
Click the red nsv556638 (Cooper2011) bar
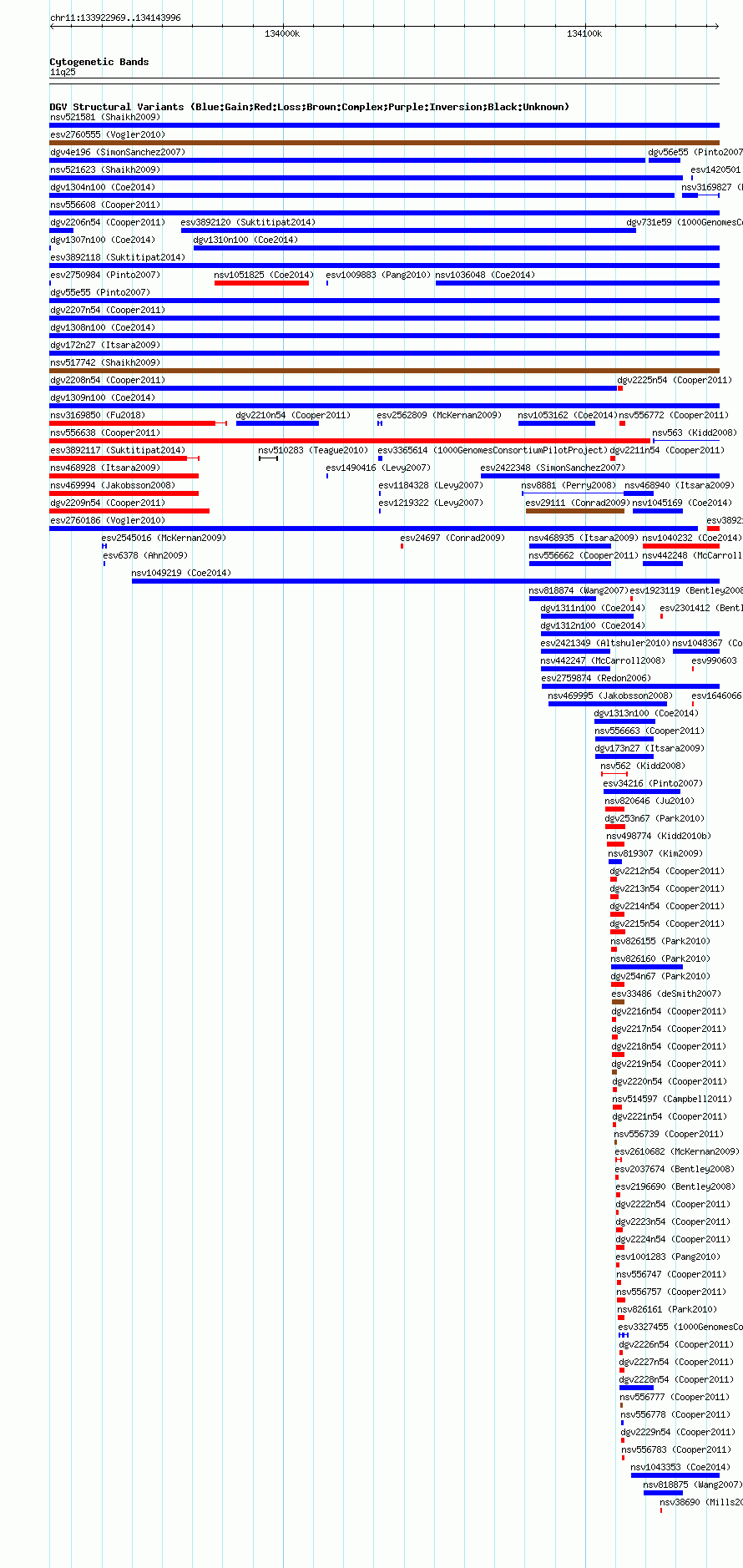(350, 441)
